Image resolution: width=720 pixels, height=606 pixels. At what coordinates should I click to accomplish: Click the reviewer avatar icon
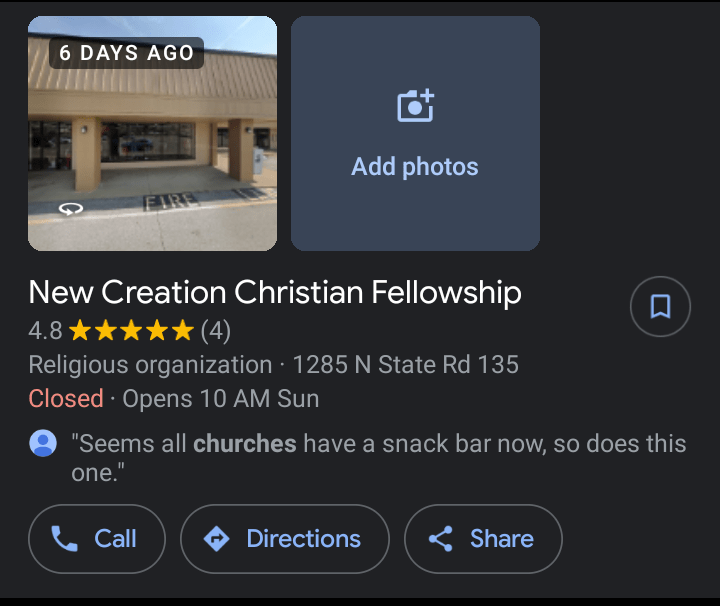click(43, 443)
